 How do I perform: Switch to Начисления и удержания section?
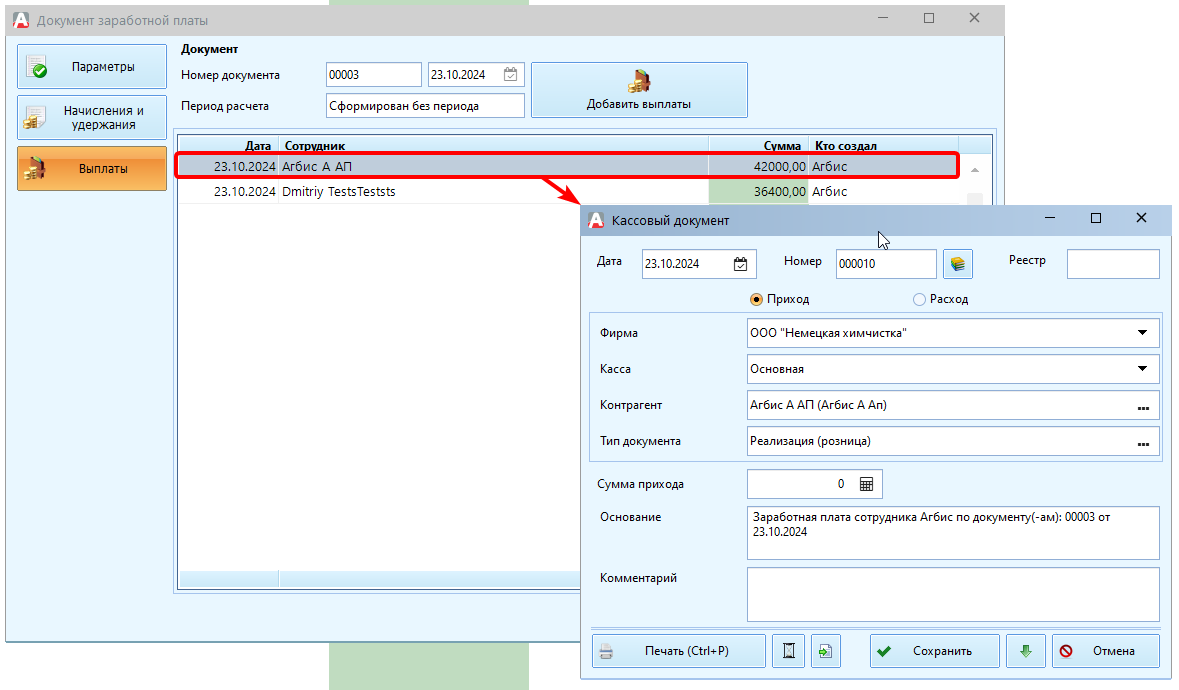(92, 118)
